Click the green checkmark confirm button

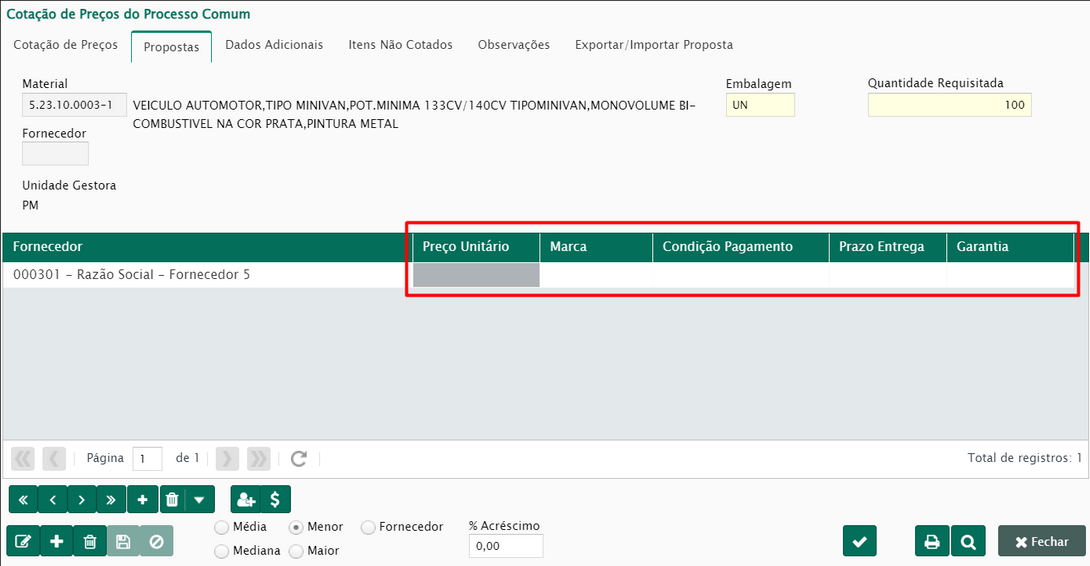point(859,541)
